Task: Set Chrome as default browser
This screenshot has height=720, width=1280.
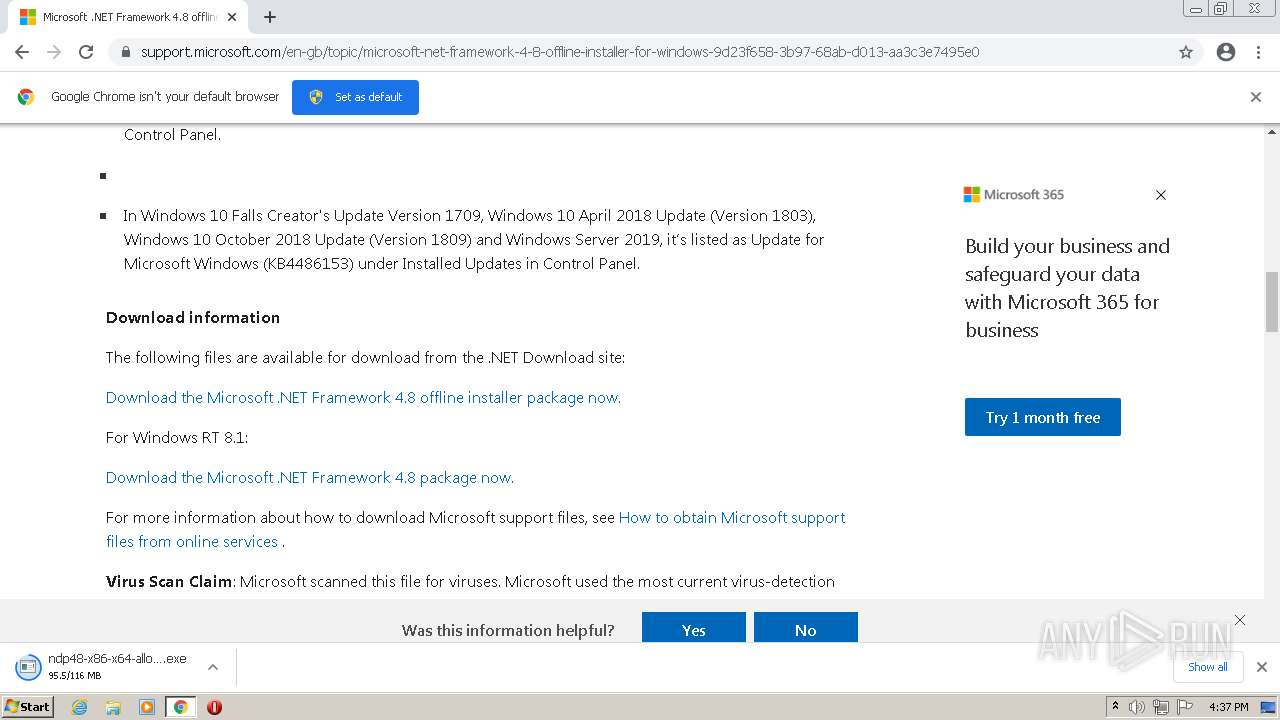Action: pyautogui.click(x=355, y=97)
